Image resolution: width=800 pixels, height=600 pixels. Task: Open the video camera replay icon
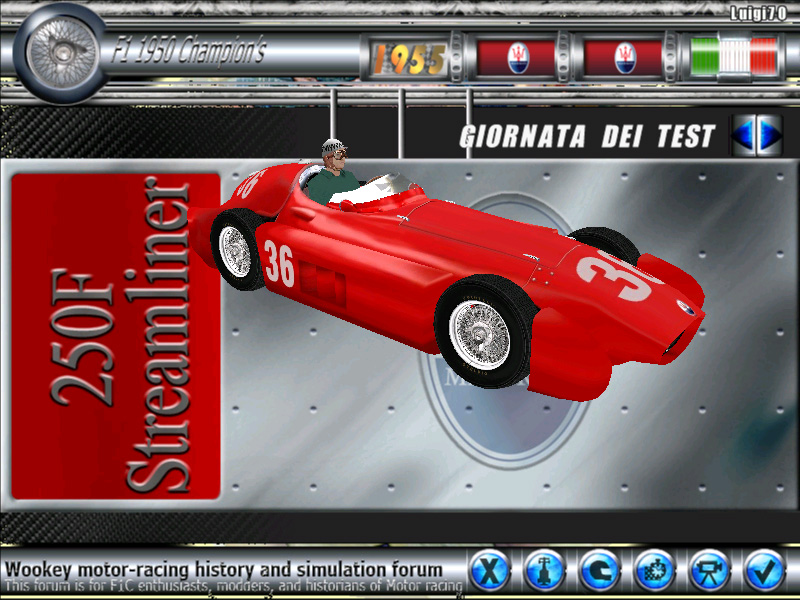(710, 569)
